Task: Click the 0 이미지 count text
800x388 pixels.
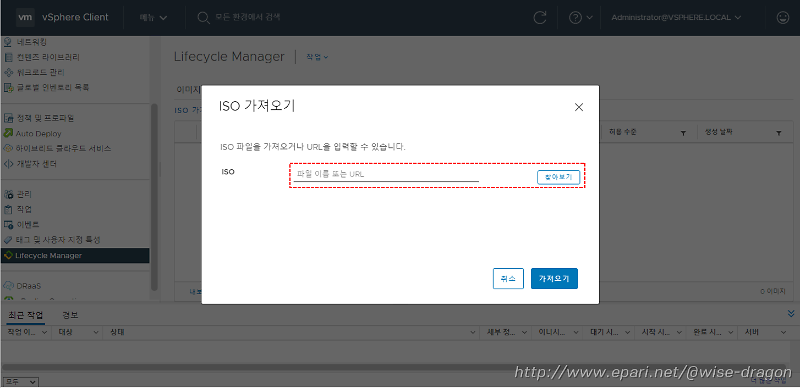Action: pyautogui.click(x=773, y=292)
